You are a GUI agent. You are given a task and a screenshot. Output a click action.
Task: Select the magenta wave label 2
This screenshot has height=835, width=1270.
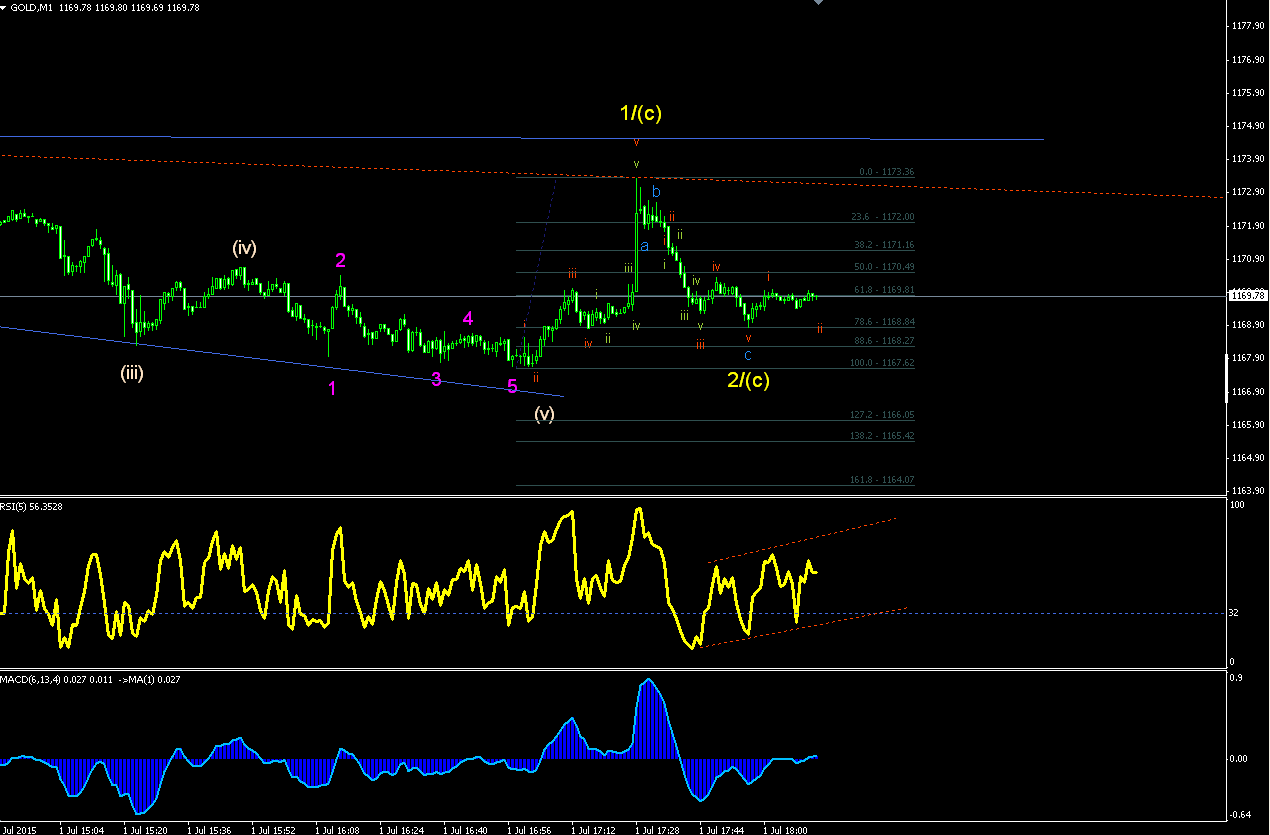coord(340,260)
